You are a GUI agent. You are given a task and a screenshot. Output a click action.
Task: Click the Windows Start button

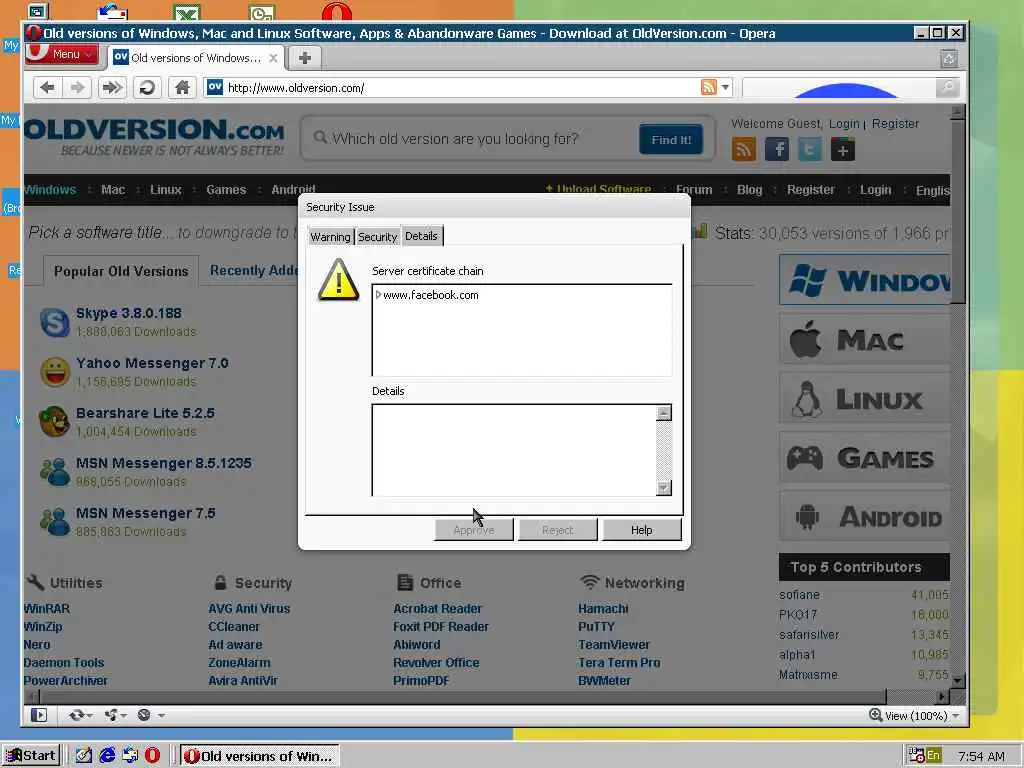pyautogui.click(x=31, y=756)
